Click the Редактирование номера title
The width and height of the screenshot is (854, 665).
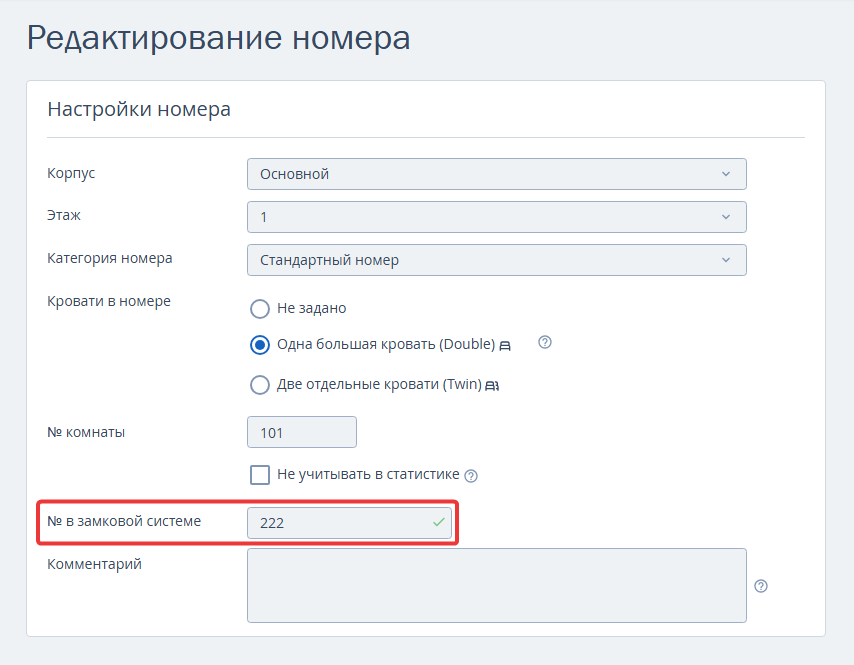pos(218,38)
